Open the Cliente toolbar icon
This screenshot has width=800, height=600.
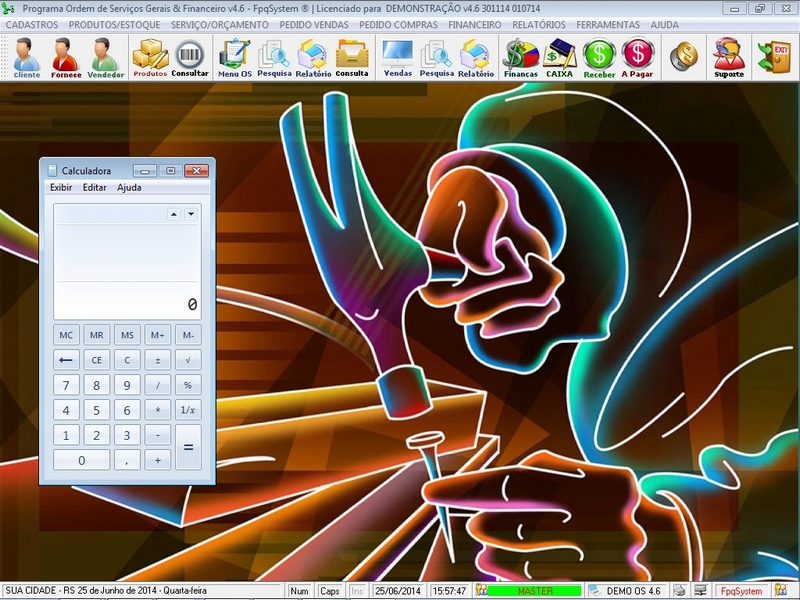pos(27,58)
